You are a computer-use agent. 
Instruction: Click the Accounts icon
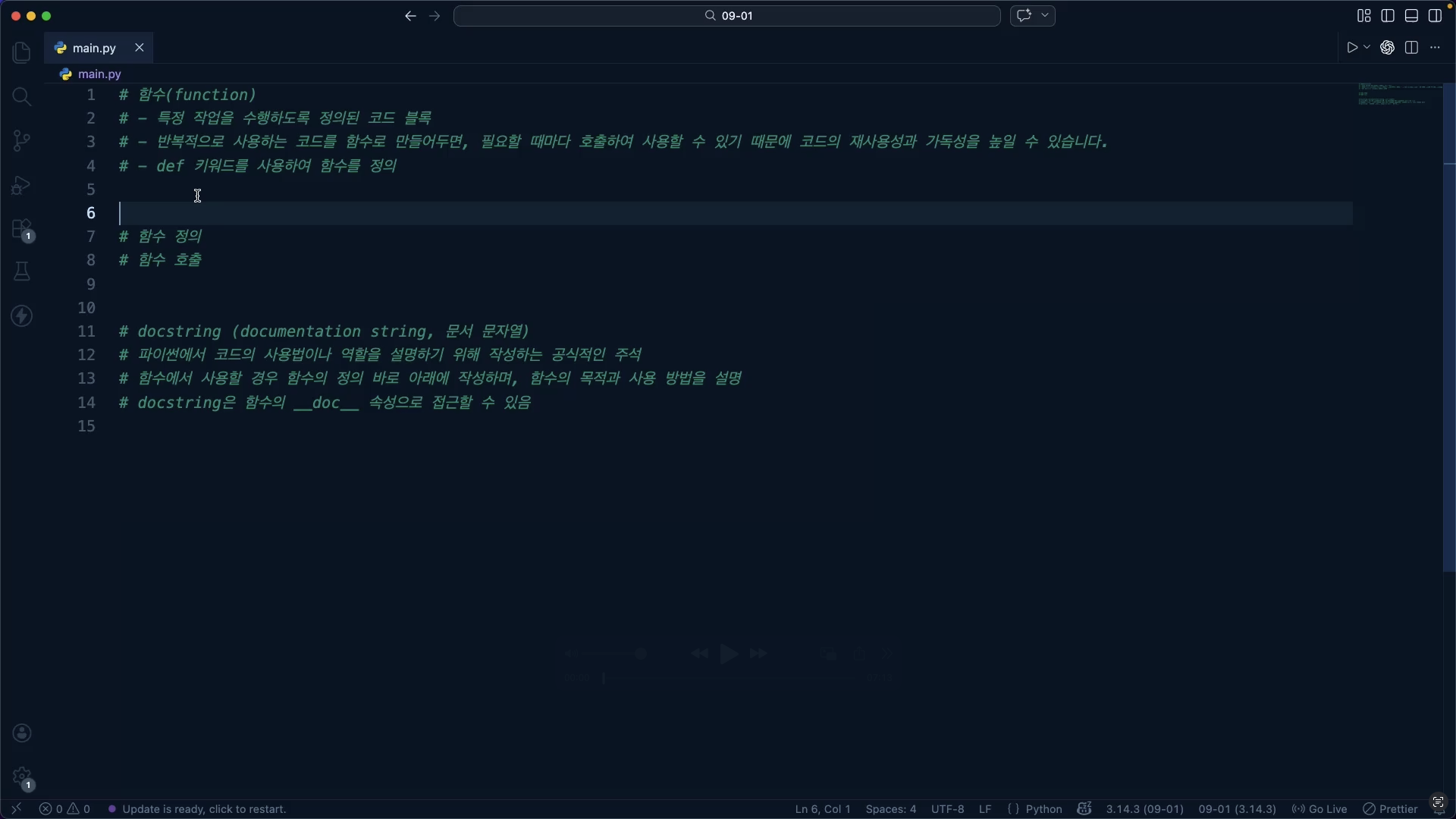(22, 733)
